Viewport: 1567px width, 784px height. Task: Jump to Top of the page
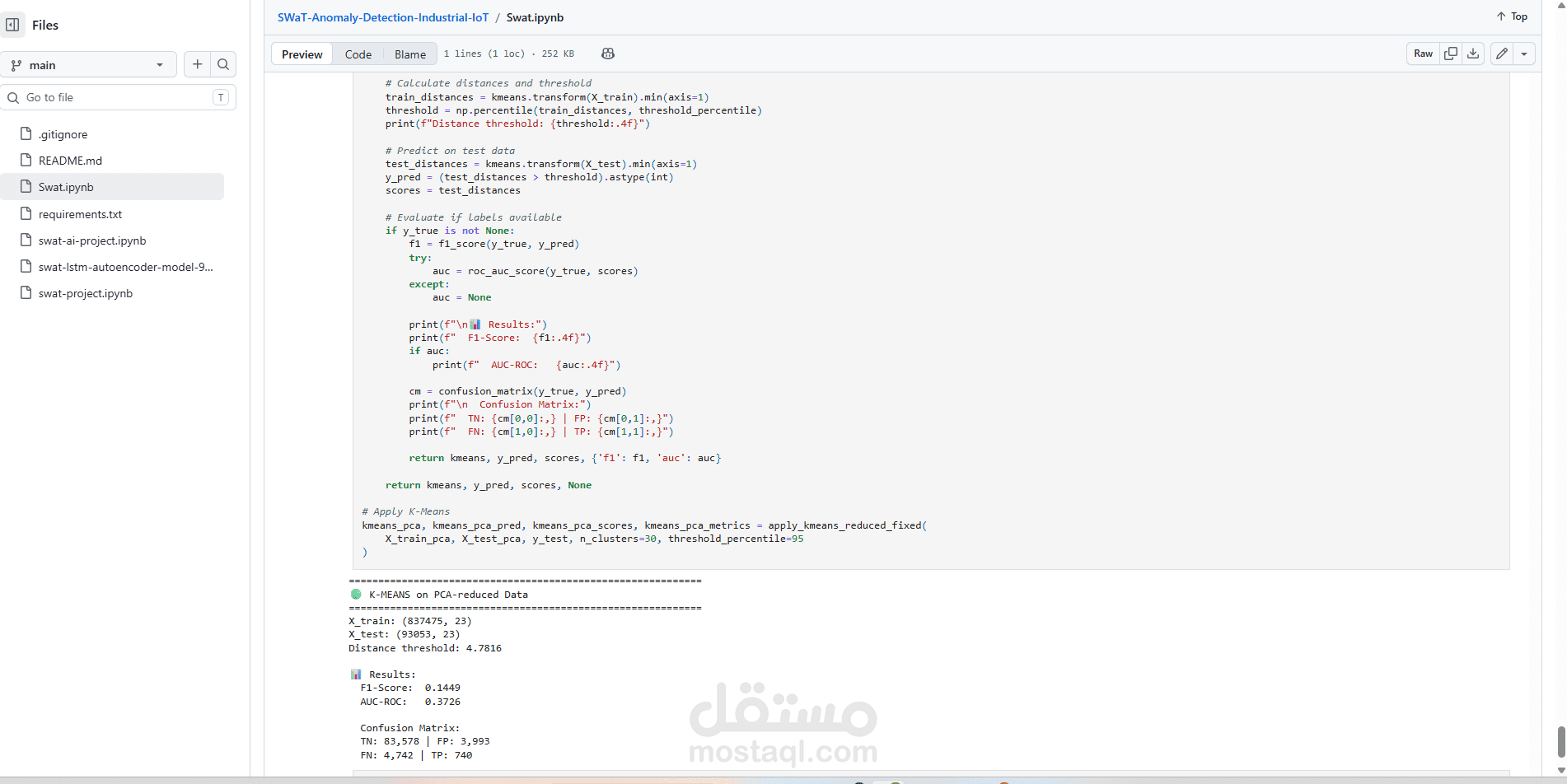click(1512, 16)
